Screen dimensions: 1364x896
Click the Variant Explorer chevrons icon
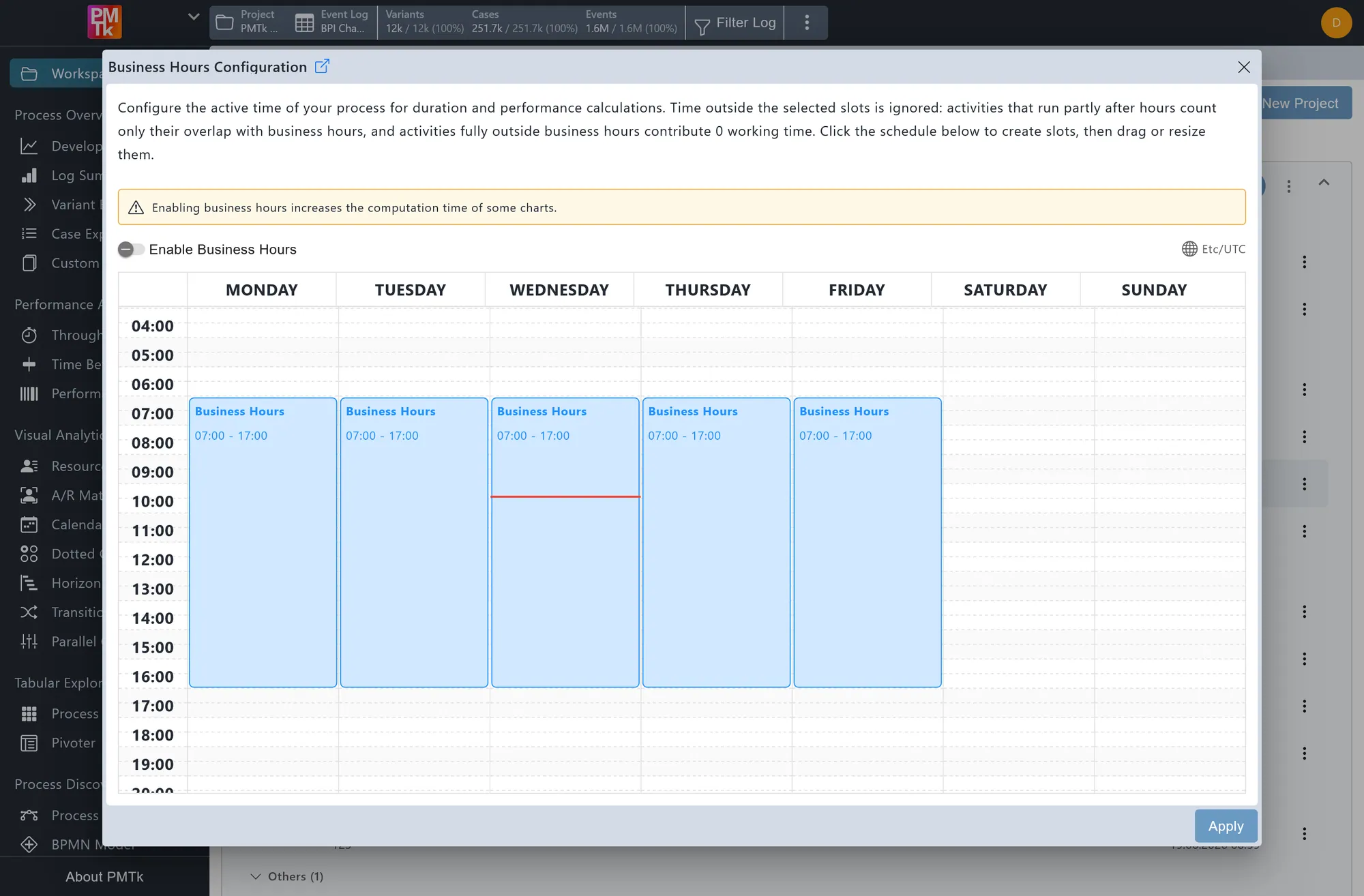29,205
